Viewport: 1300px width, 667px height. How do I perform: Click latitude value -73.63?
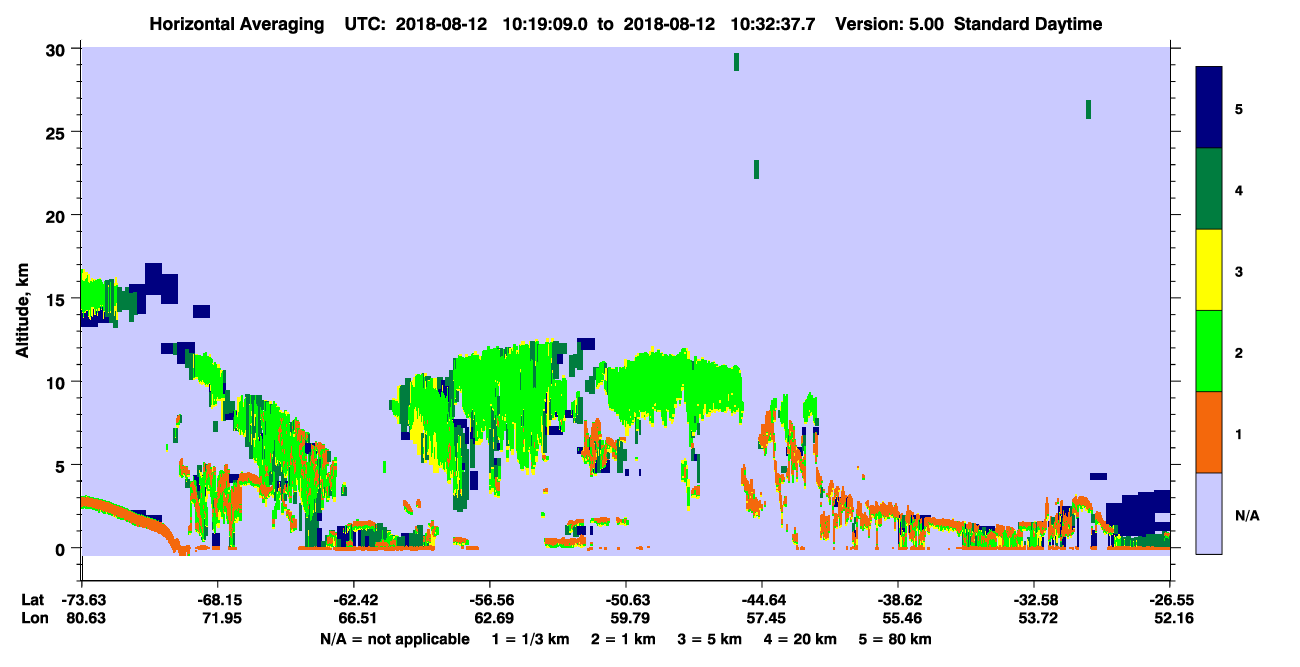tap(82, 600)
